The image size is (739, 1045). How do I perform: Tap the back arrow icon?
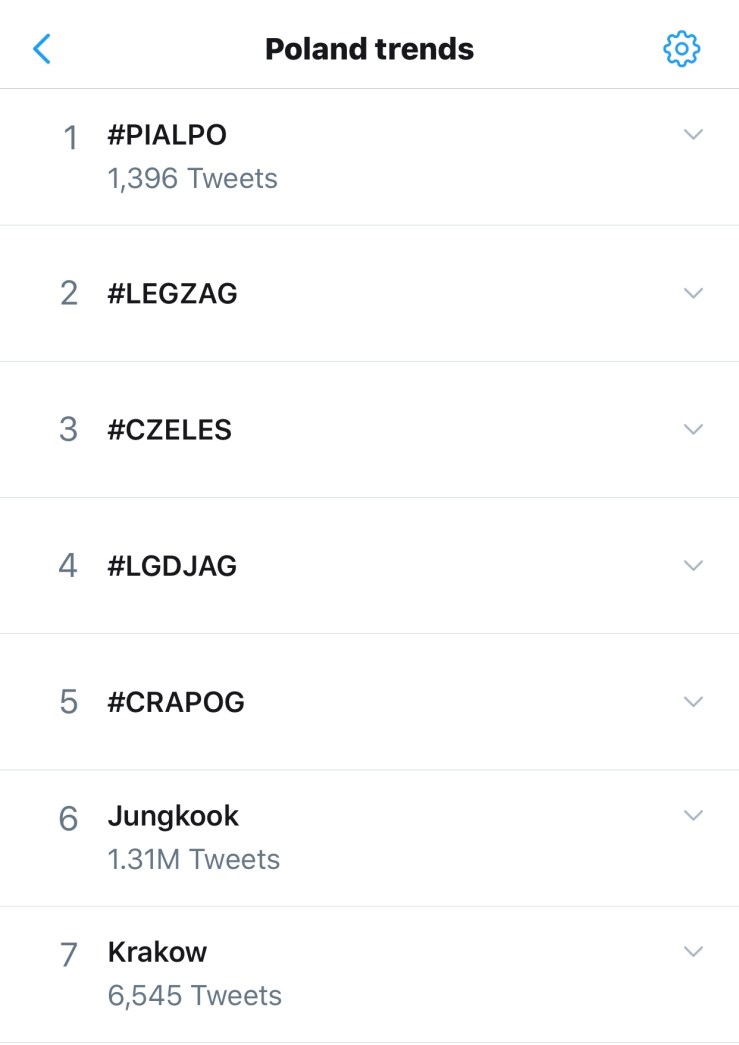pyautogui.click(x=42, y=48)
